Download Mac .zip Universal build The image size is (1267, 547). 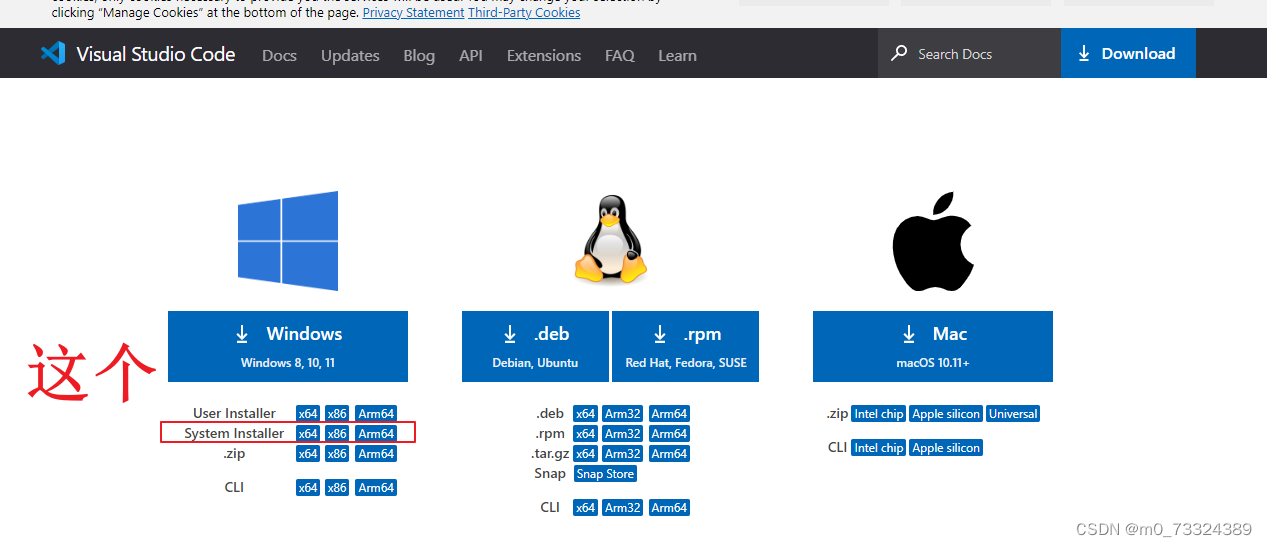[x=1013, y=414]
